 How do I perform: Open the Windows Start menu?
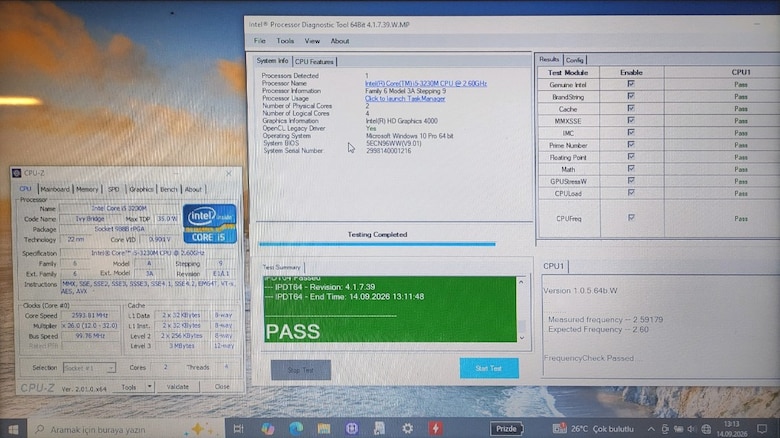pyautogui.click(x=13, y=429)
